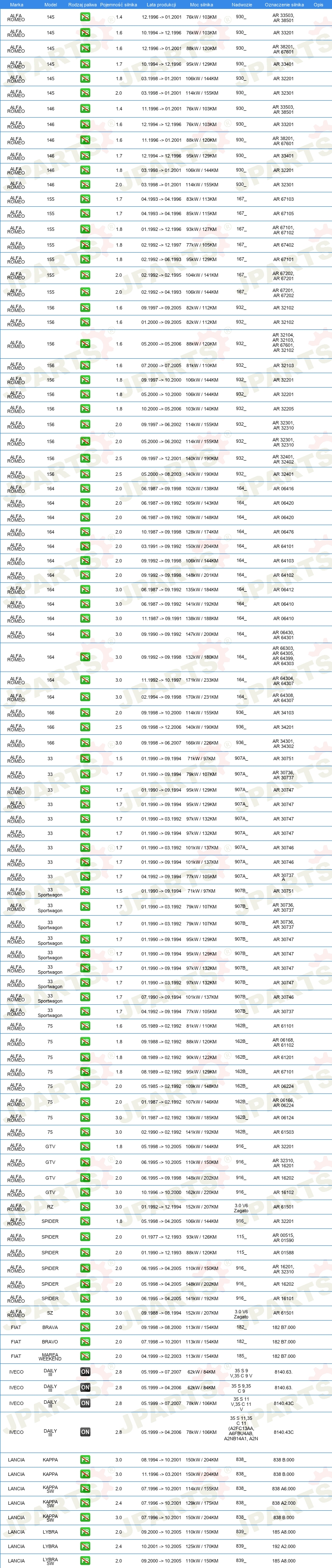Click petrol icon in Alfa 75 AR 61503 row

(x=84, y=1132)
